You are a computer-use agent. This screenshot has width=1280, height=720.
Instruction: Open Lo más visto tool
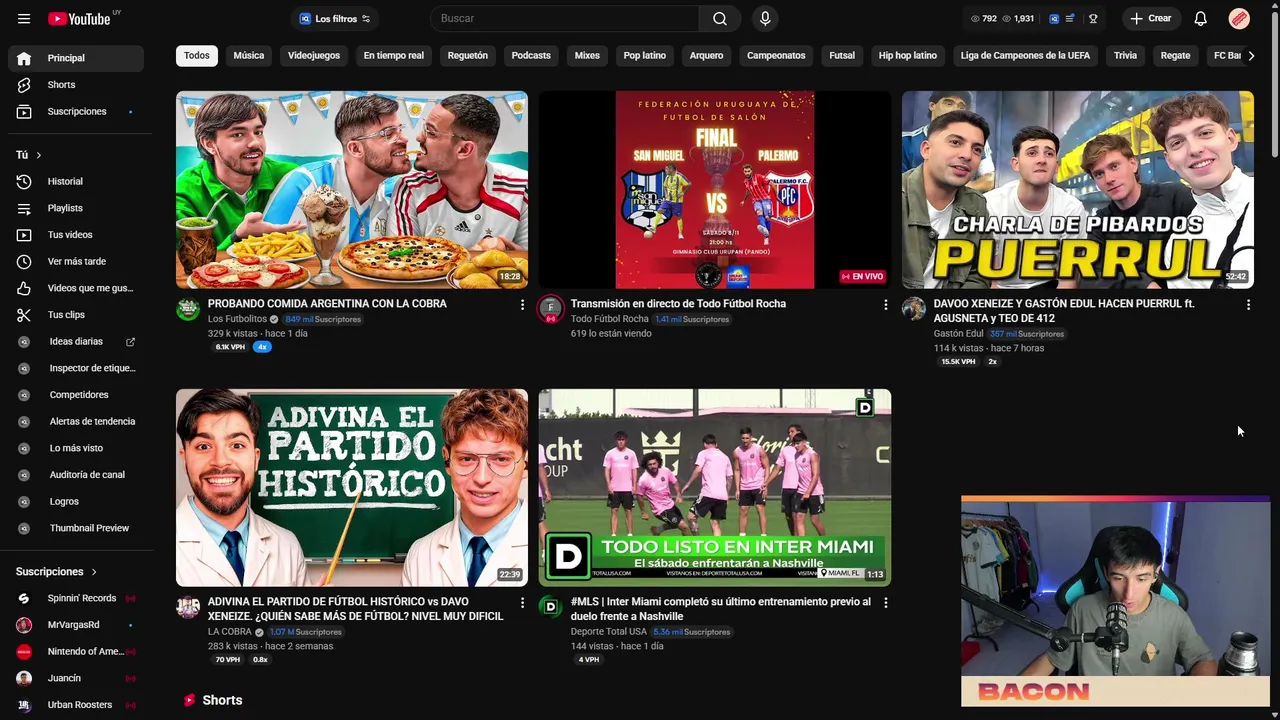[76, 448]
